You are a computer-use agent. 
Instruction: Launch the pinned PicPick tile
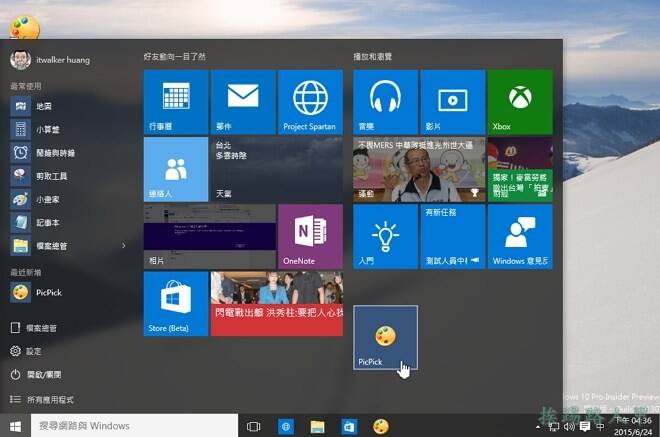click(x=386, y=338)
